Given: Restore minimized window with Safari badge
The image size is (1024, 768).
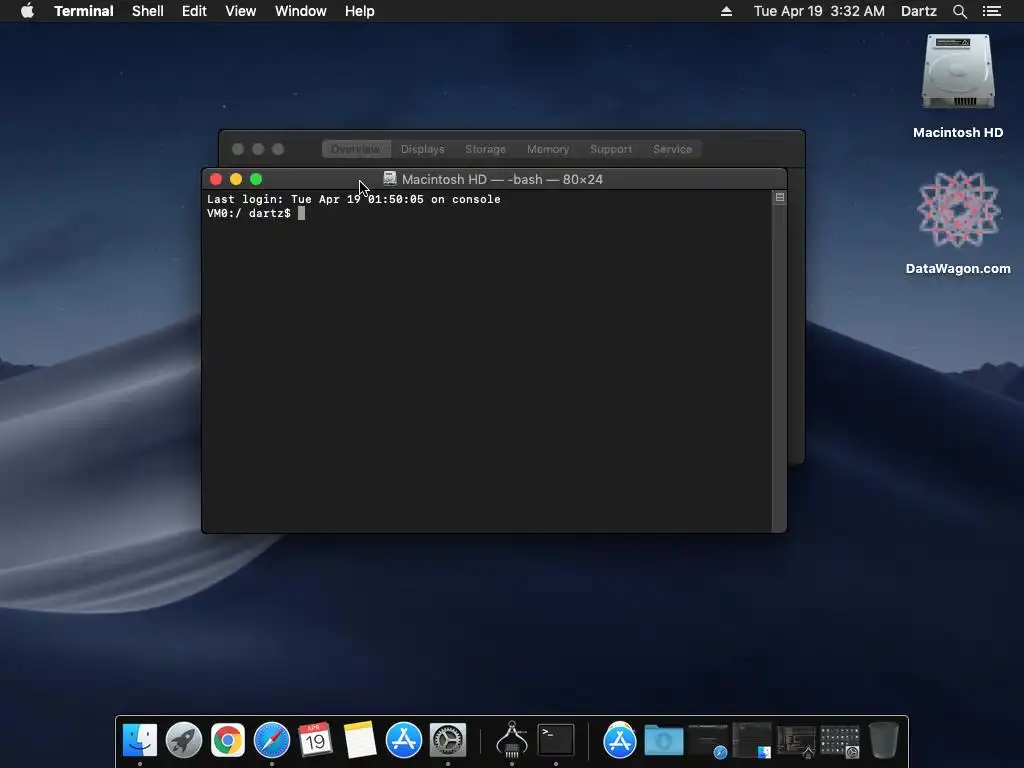Looking at the screenshot, I should [708, 741].
